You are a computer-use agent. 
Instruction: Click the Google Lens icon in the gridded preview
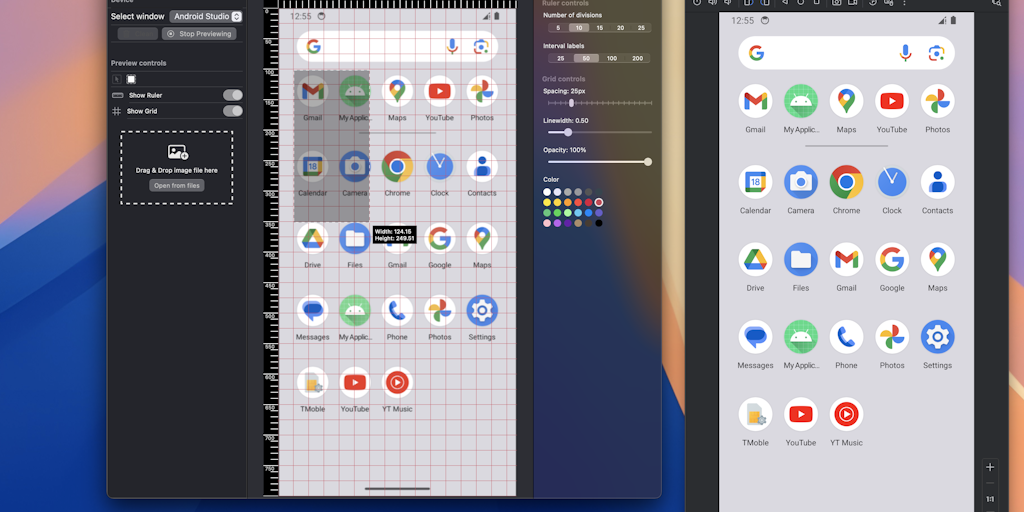(481, 46)
